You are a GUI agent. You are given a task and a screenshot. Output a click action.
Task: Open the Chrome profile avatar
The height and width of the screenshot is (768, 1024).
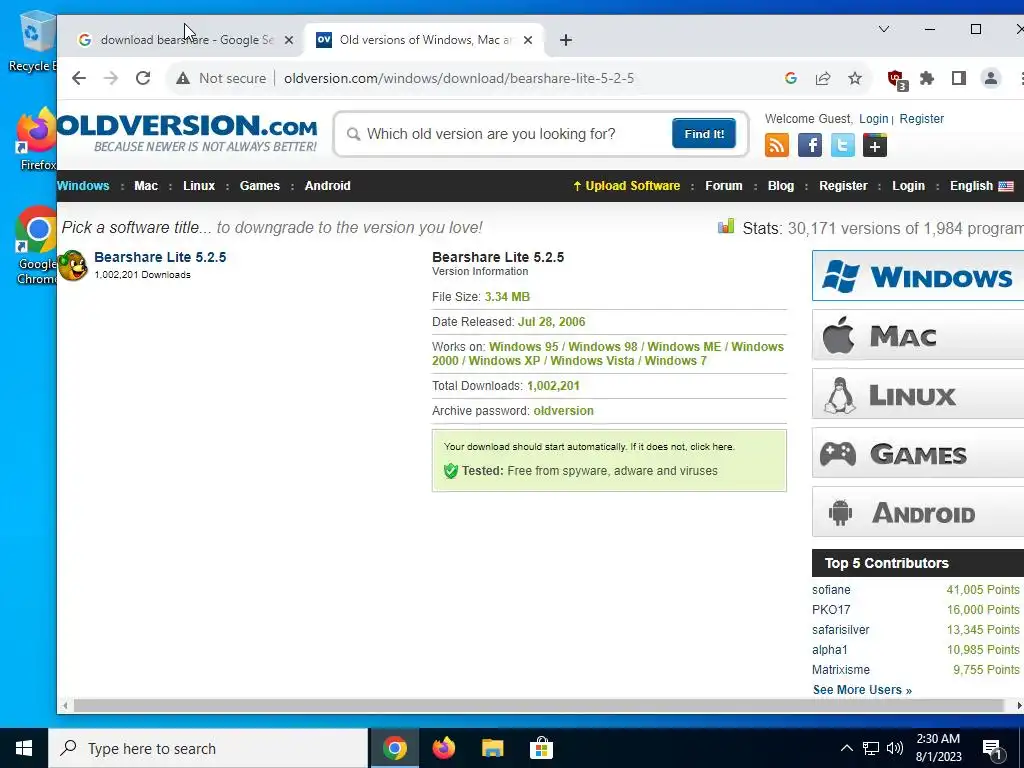pos(991,78)
